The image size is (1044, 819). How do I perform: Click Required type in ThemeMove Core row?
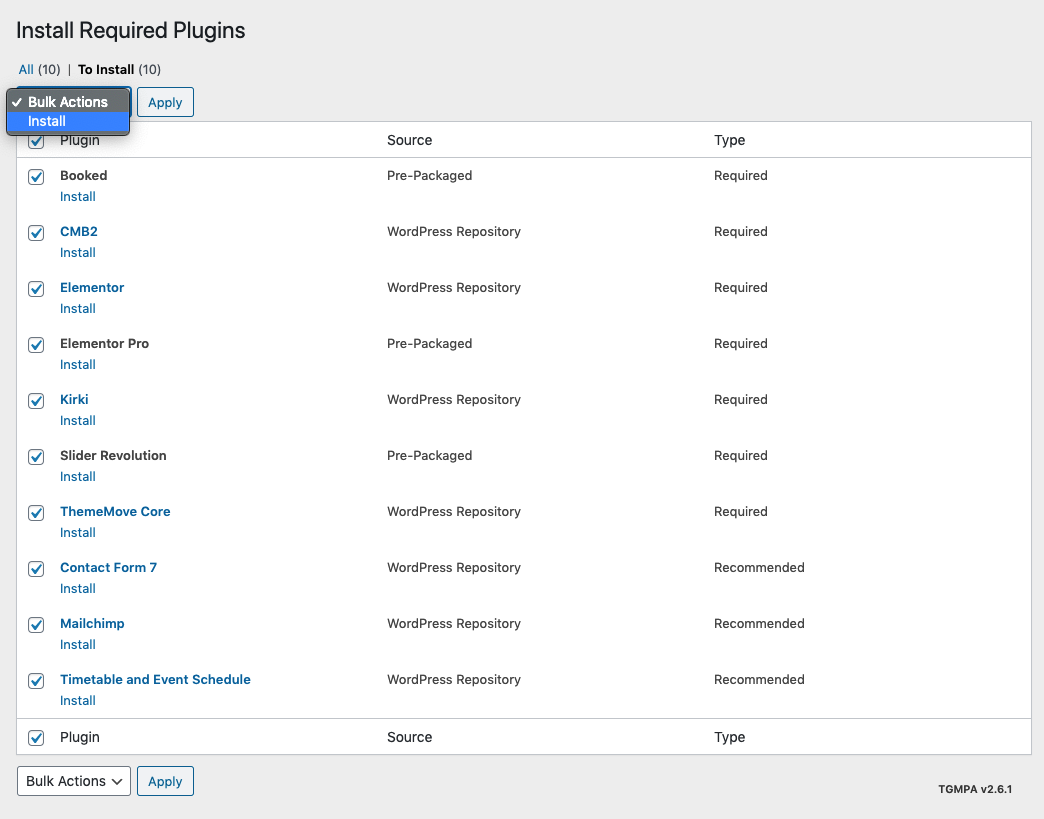pos(740,511)
